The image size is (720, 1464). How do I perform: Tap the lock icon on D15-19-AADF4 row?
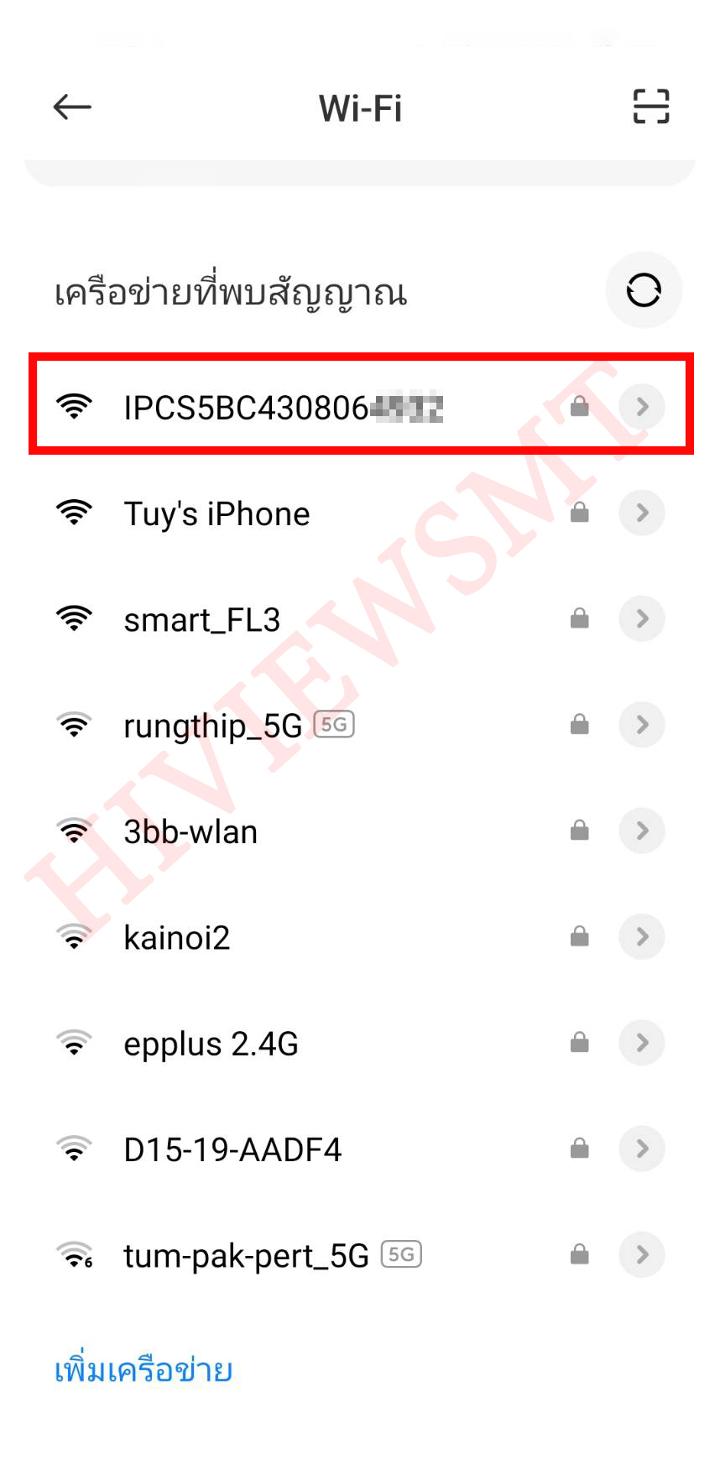coord(579,1149)
